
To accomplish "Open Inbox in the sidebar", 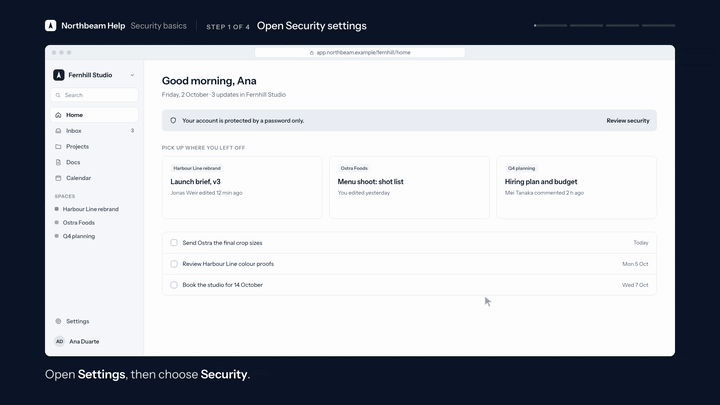I will click(94, 131).
